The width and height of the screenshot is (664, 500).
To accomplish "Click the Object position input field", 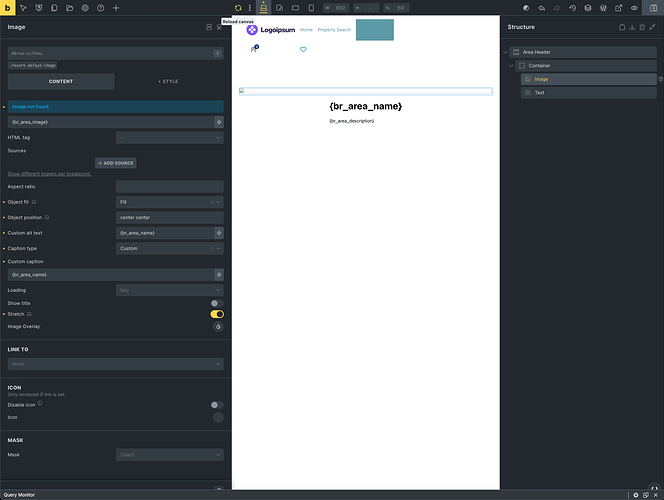I will 170,218.
